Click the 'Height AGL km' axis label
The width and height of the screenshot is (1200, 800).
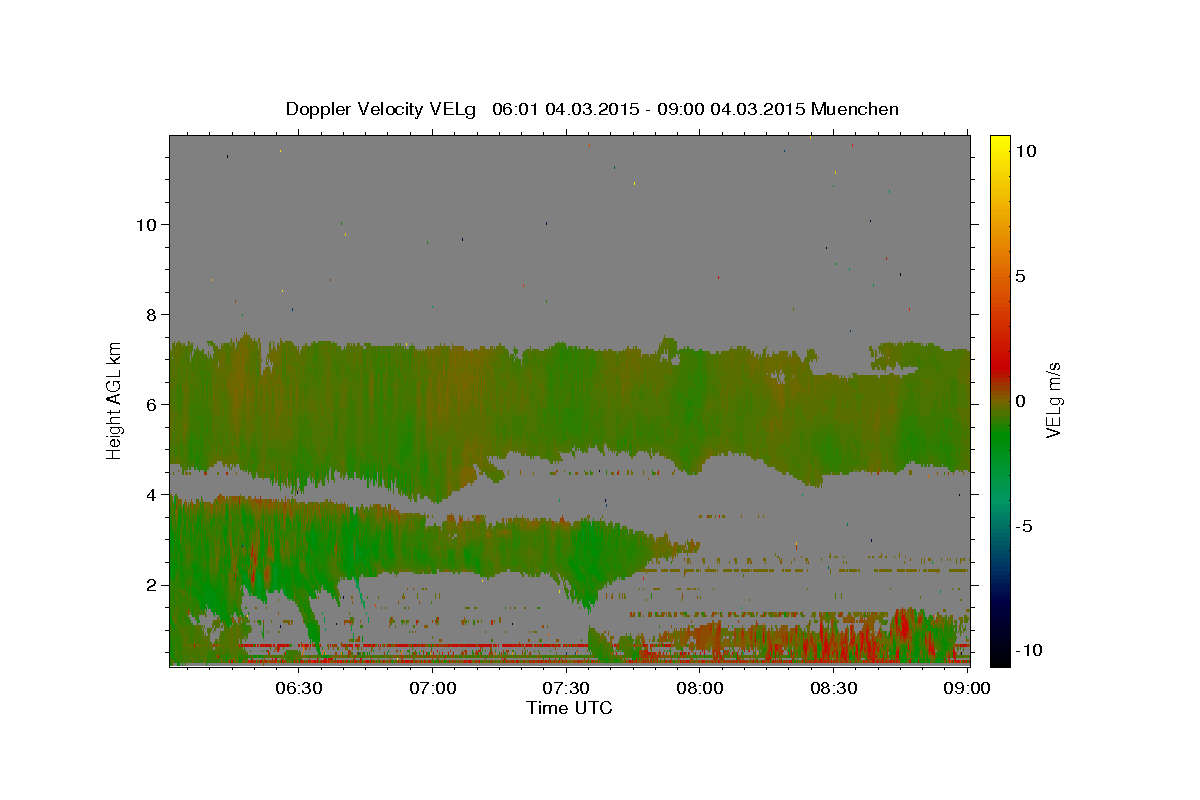click(x=115, y=399)
